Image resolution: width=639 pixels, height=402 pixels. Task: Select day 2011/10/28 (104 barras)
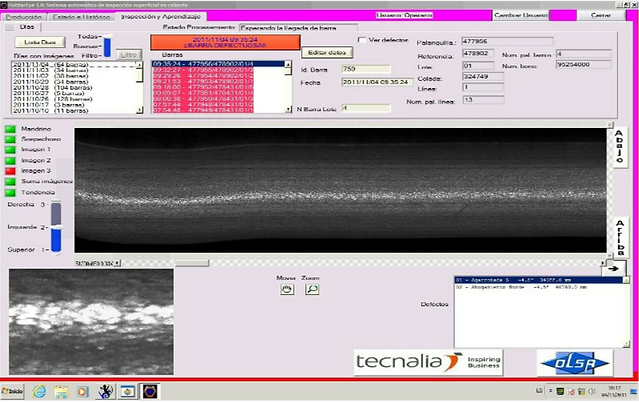tap(53, 88)
